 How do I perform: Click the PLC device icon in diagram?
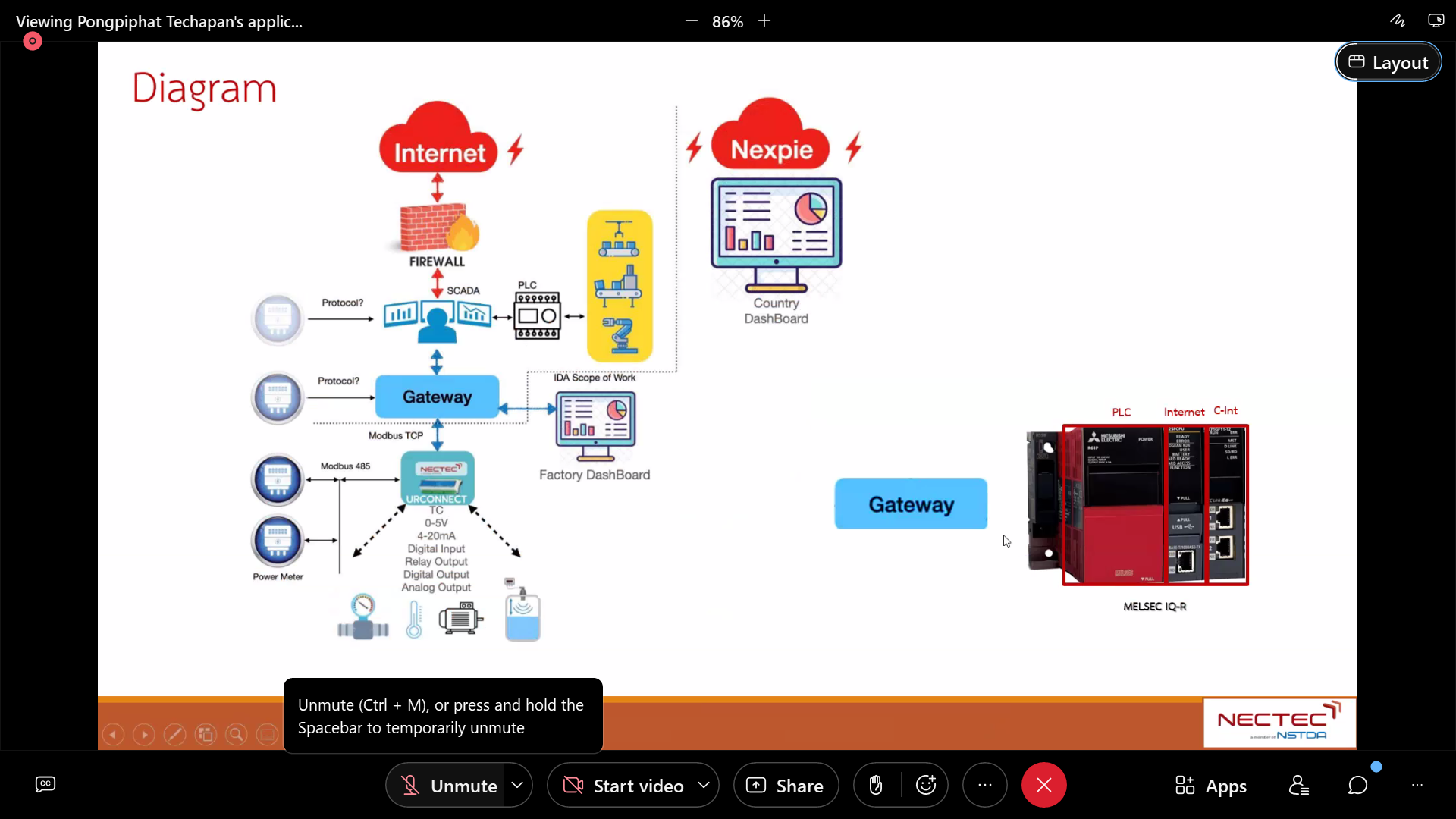[538, 315]
